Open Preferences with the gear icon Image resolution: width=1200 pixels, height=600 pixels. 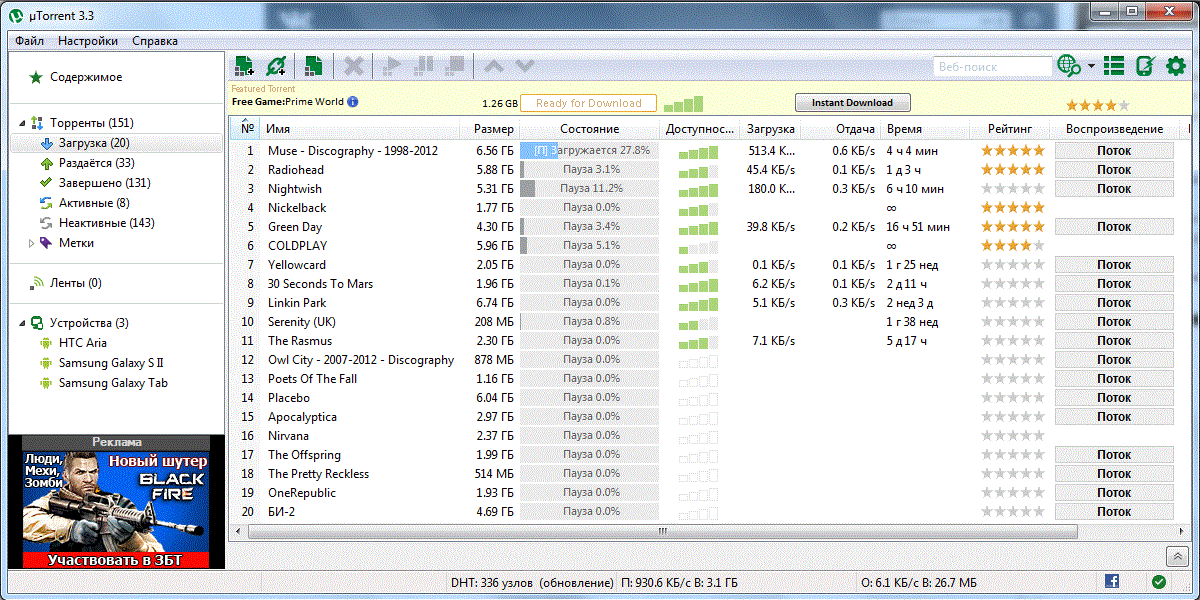(1176, 66)
